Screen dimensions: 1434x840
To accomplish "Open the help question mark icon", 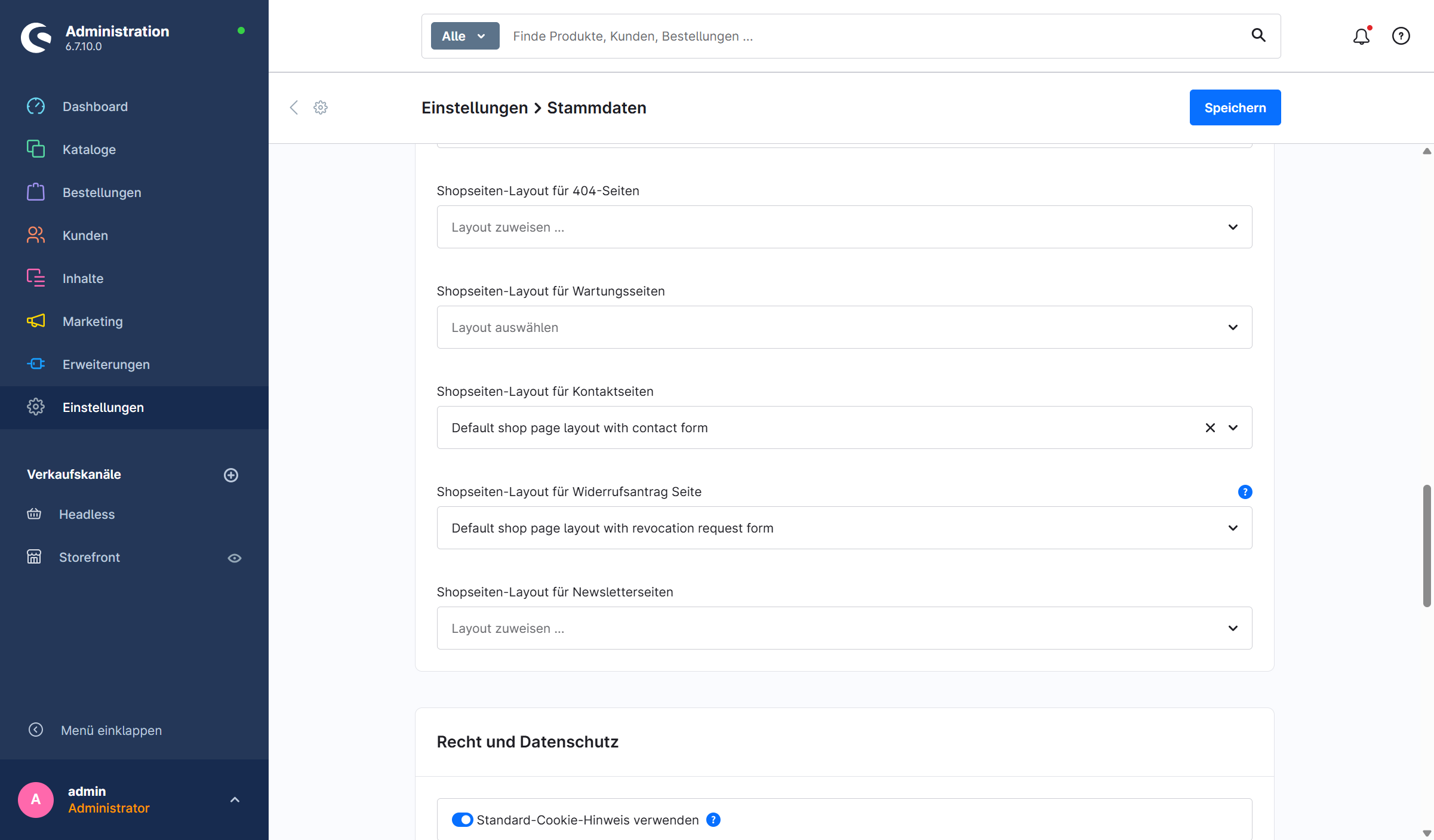I will pos(1401,36).
